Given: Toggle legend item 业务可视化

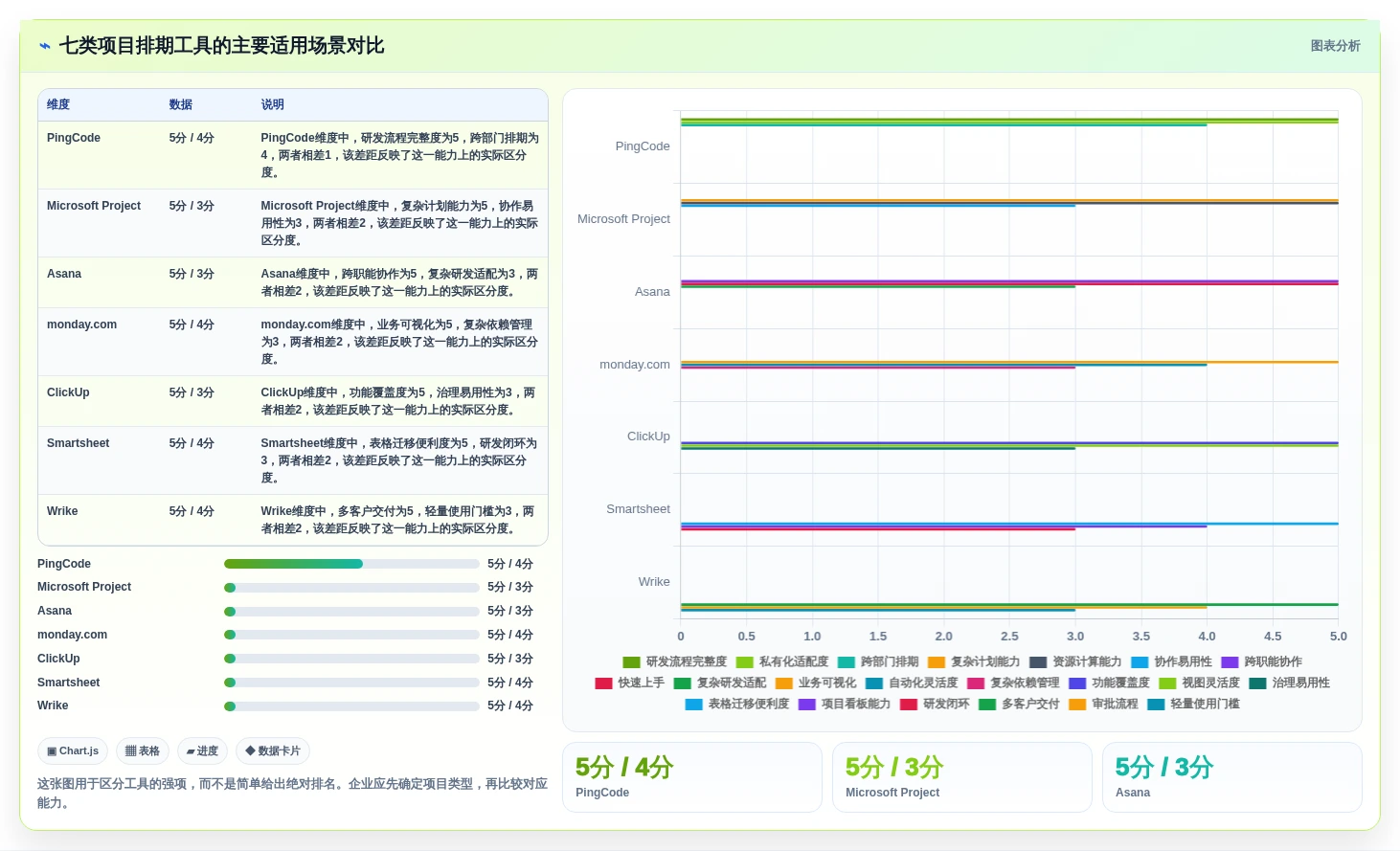Looking at the screenshot, I should 816,683.
